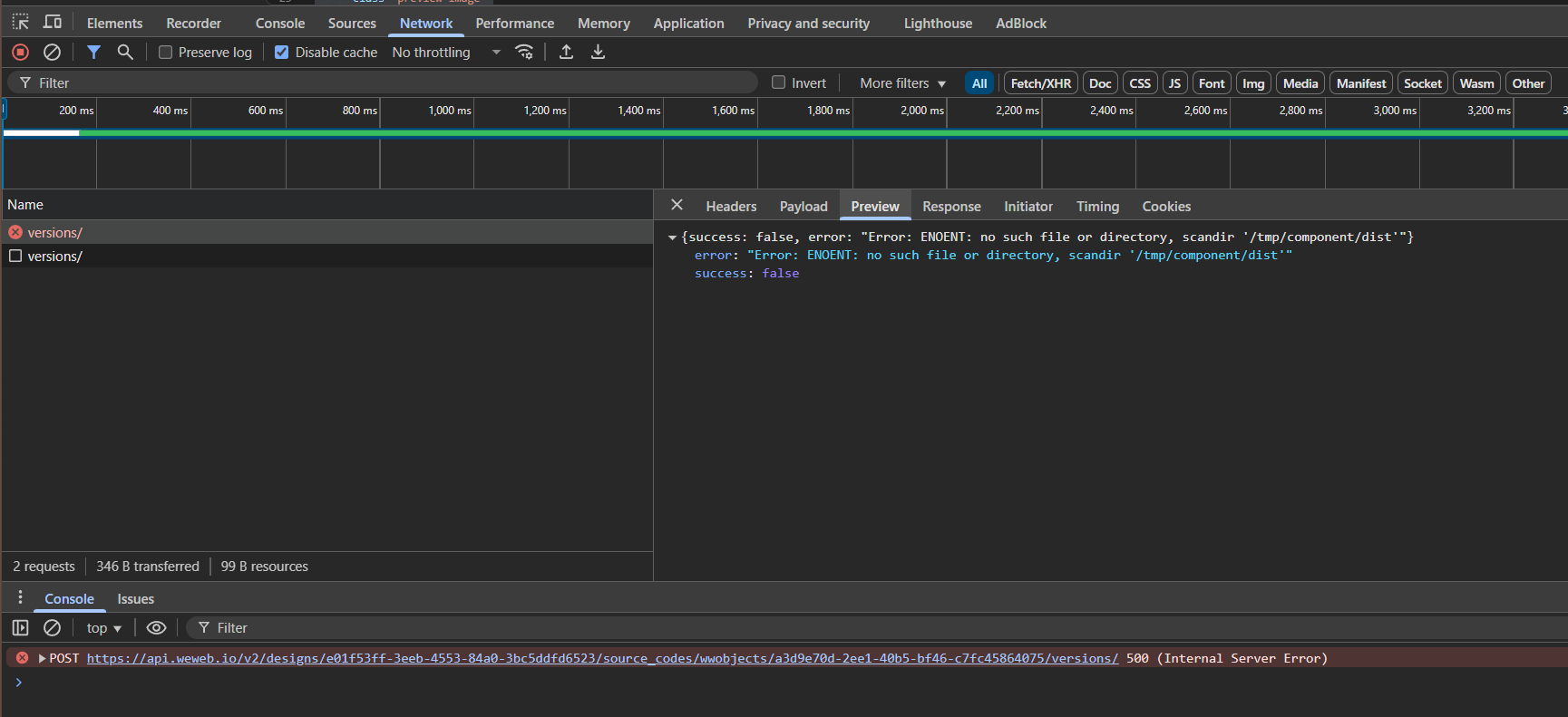The width and height of the screenshot is (1568, 717).
Task: Click the inspect element picker icon
Action: (20, 22)
